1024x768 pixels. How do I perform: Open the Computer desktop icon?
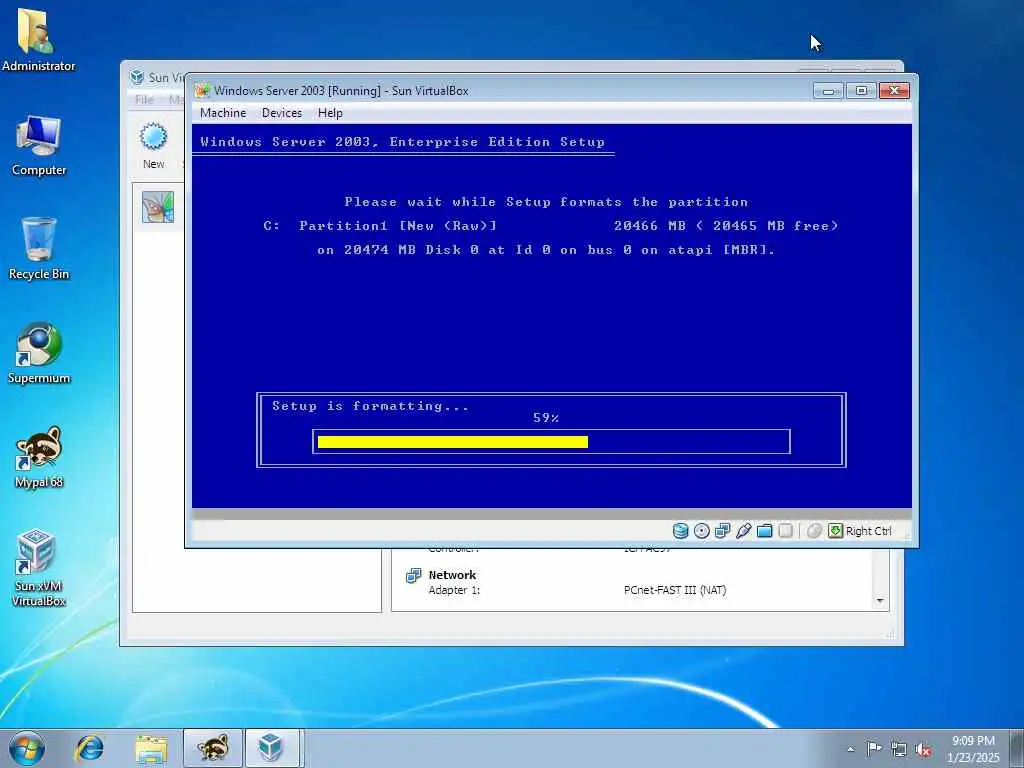click(39, 146)
